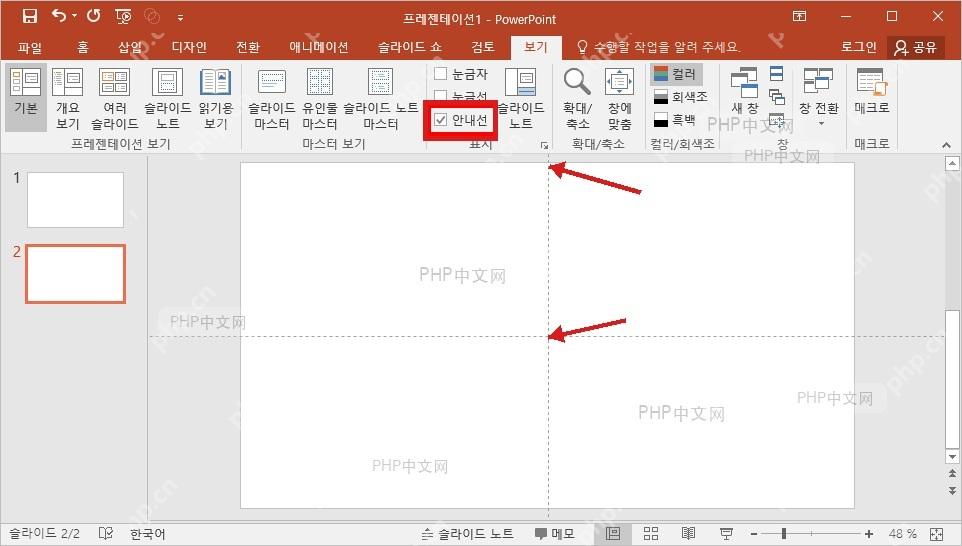
Task: Switch to the 홈 tab
Action: pos(83,47)
